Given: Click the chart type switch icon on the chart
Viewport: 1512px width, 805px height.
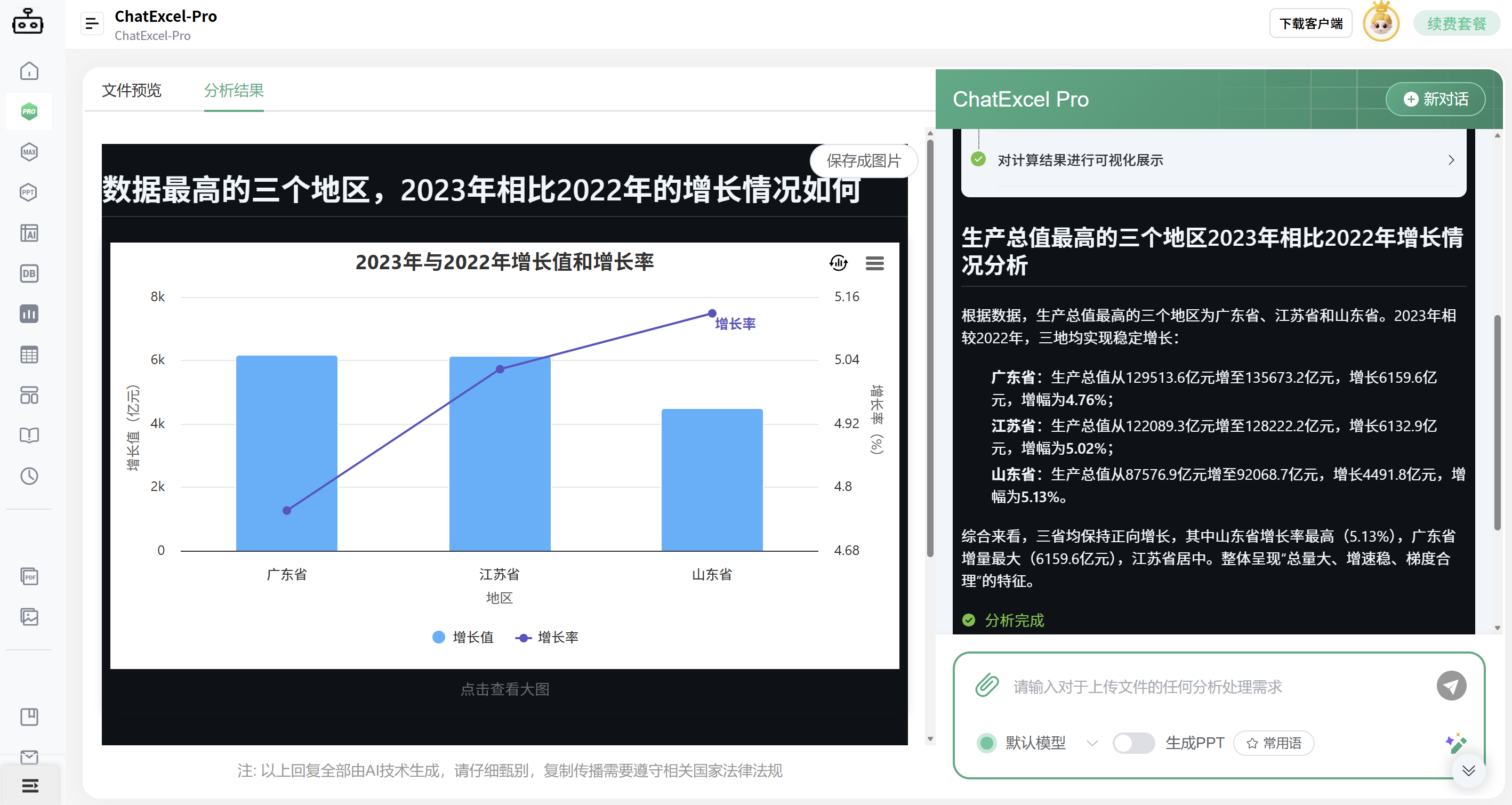Looking at the screenshot, I should click(838, 263).
